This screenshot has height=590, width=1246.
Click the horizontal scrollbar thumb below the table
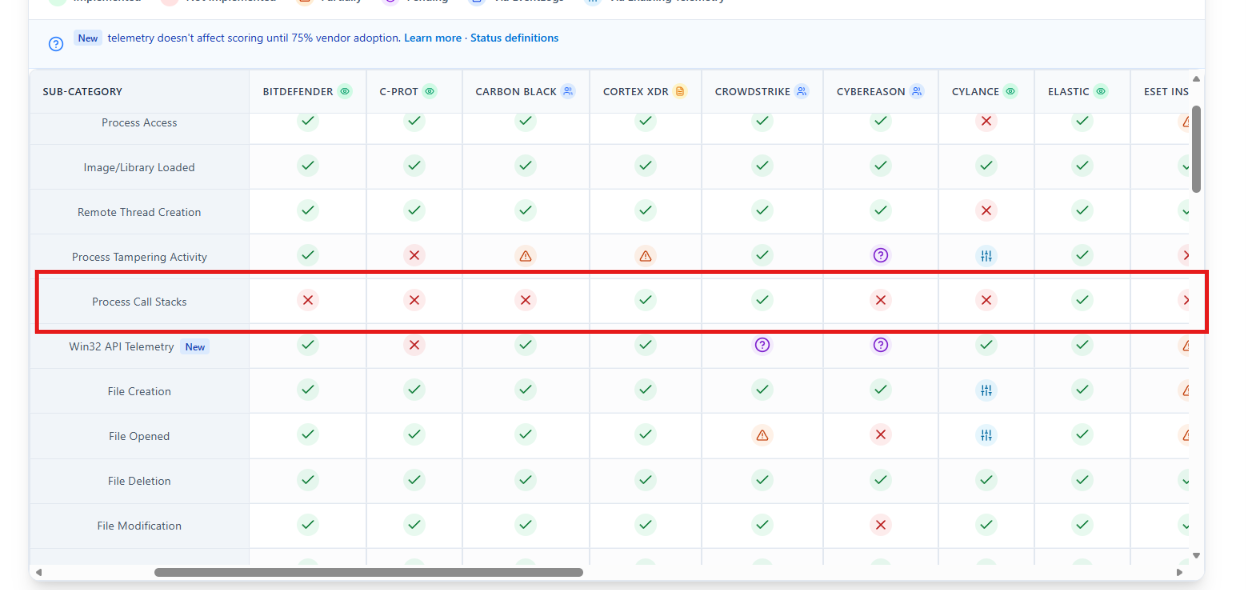point(368,573)
